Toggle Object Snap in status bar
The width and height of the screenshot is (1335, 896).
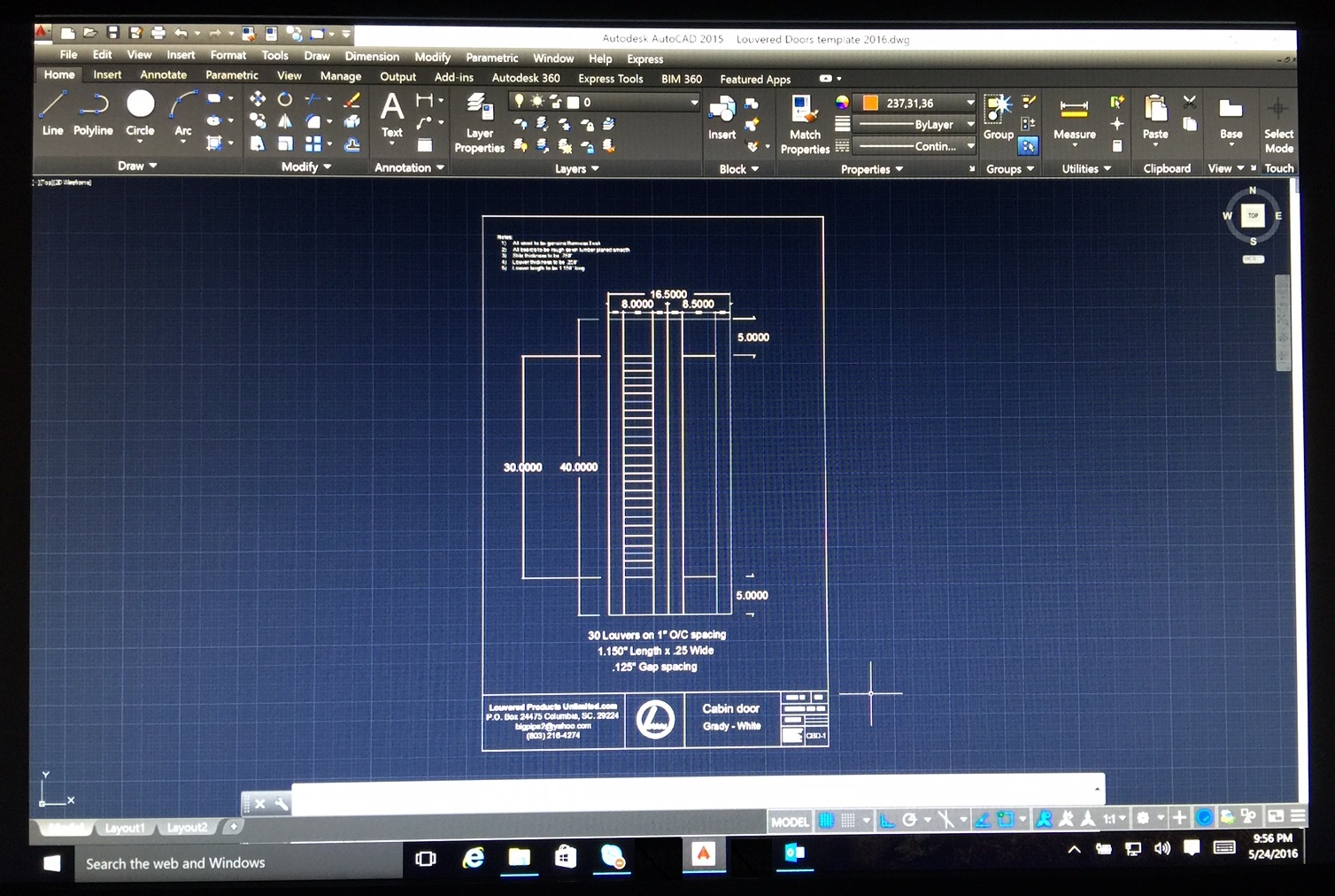[x=1006, y=820]
